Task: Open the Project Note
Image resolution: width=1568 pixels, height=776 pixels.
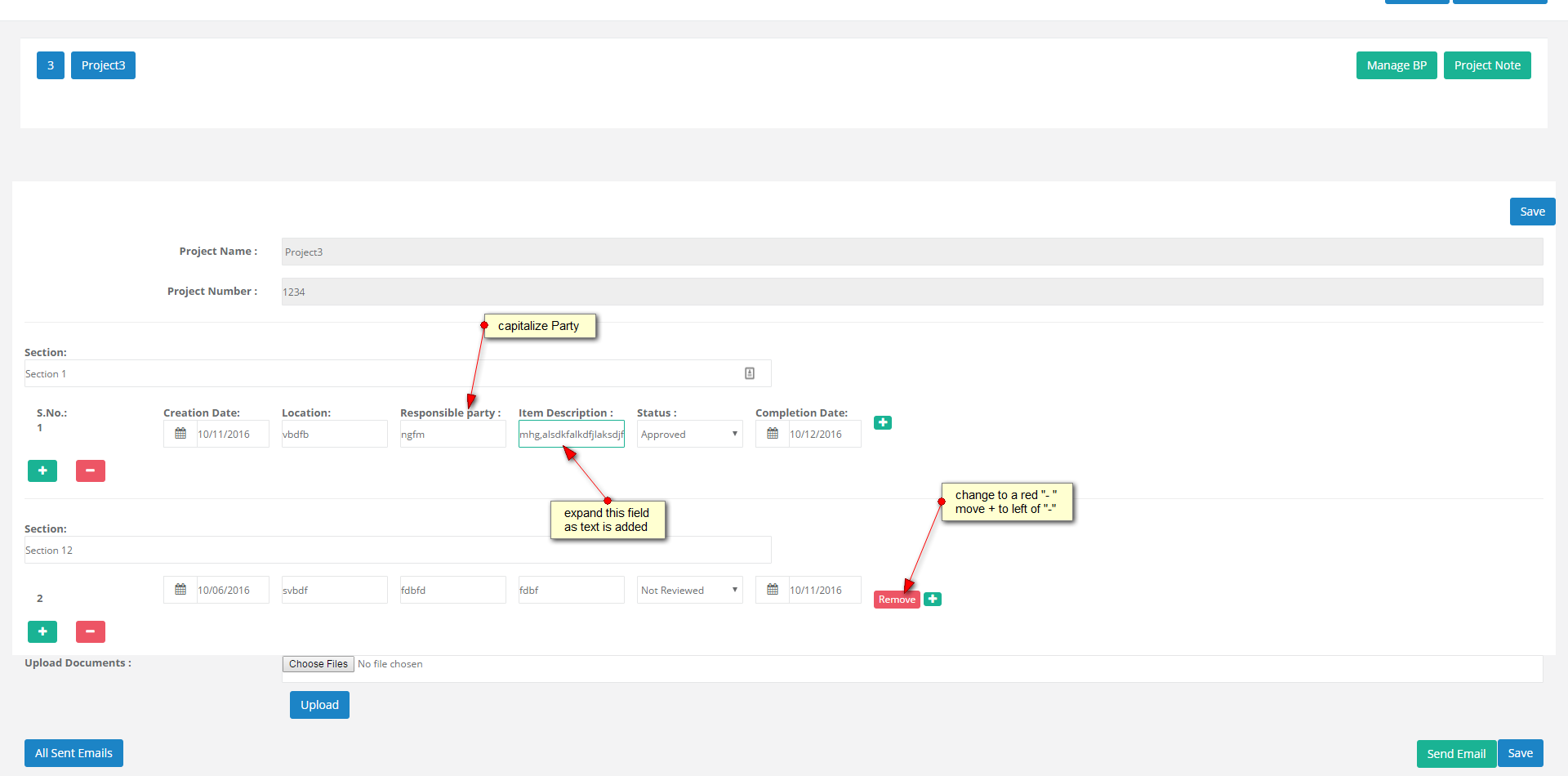Action: click(x=1487, y=65)
